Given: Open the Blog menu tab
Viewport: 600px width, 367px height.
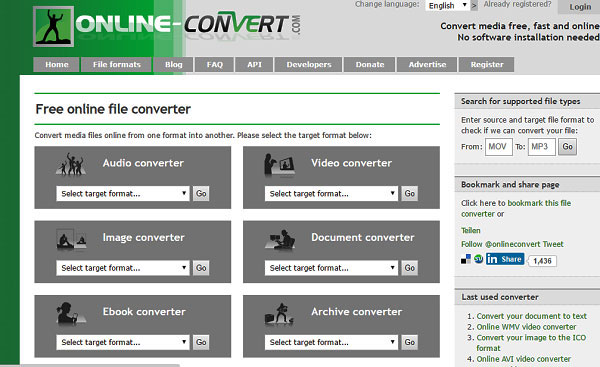Looking at the screenshot, I should coord(173,65).
